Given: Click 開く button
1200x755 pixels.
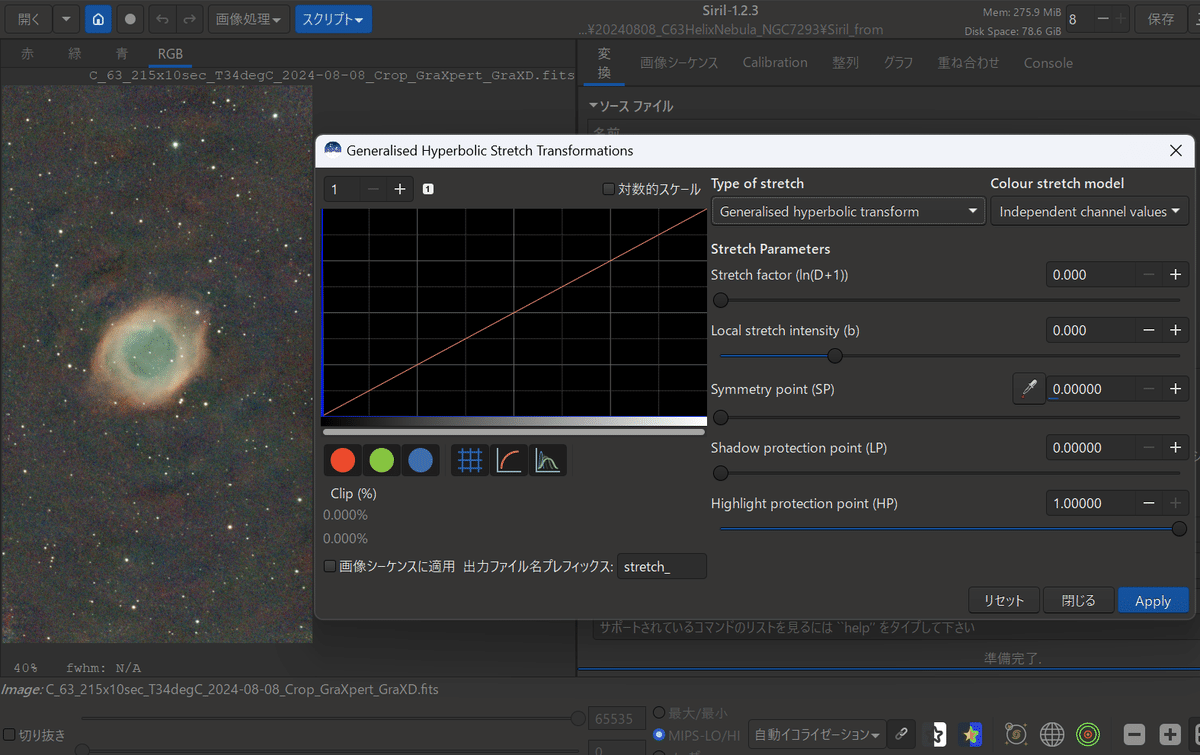Looking at the screenshot, I should tap(30, 19).
